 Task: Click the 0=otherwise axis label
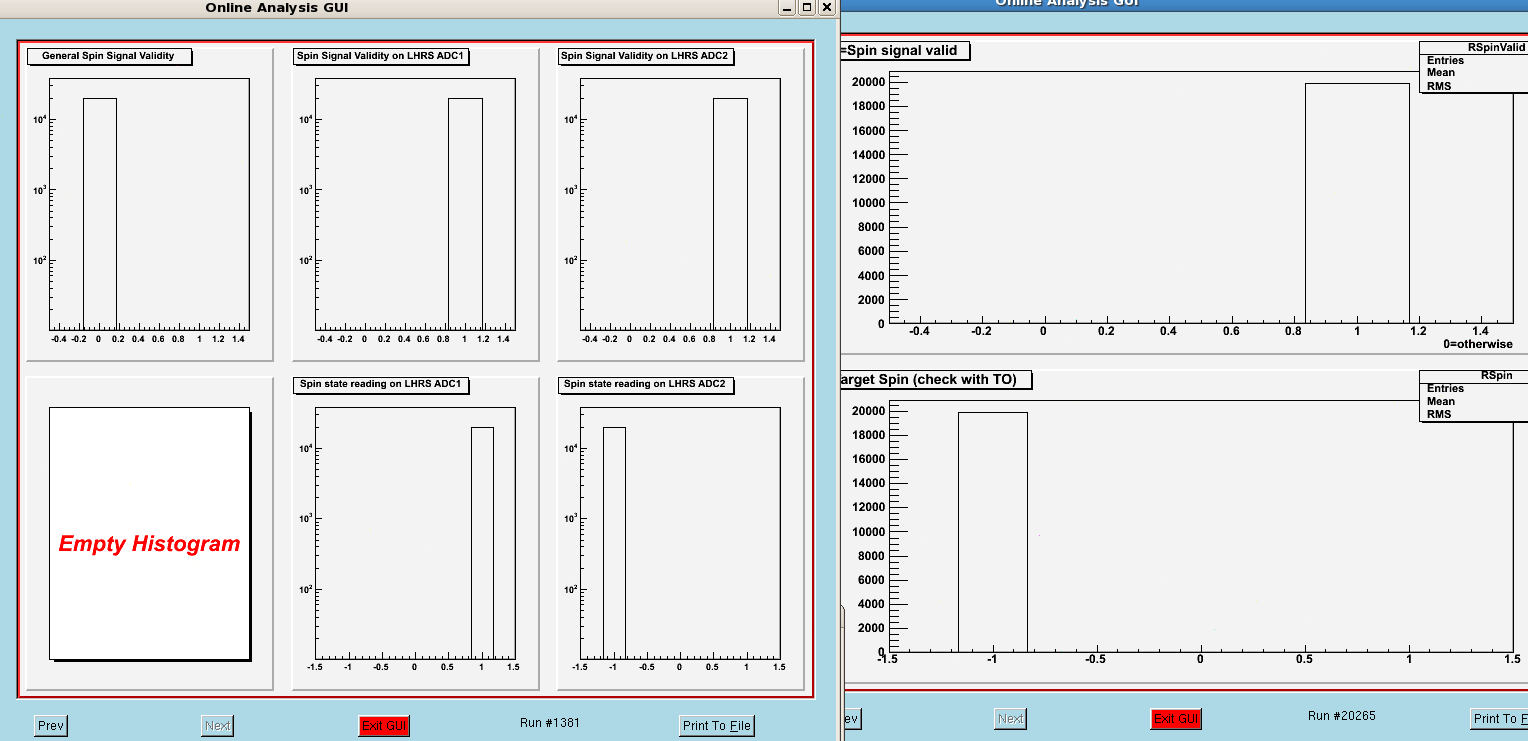coord(1478,344)
